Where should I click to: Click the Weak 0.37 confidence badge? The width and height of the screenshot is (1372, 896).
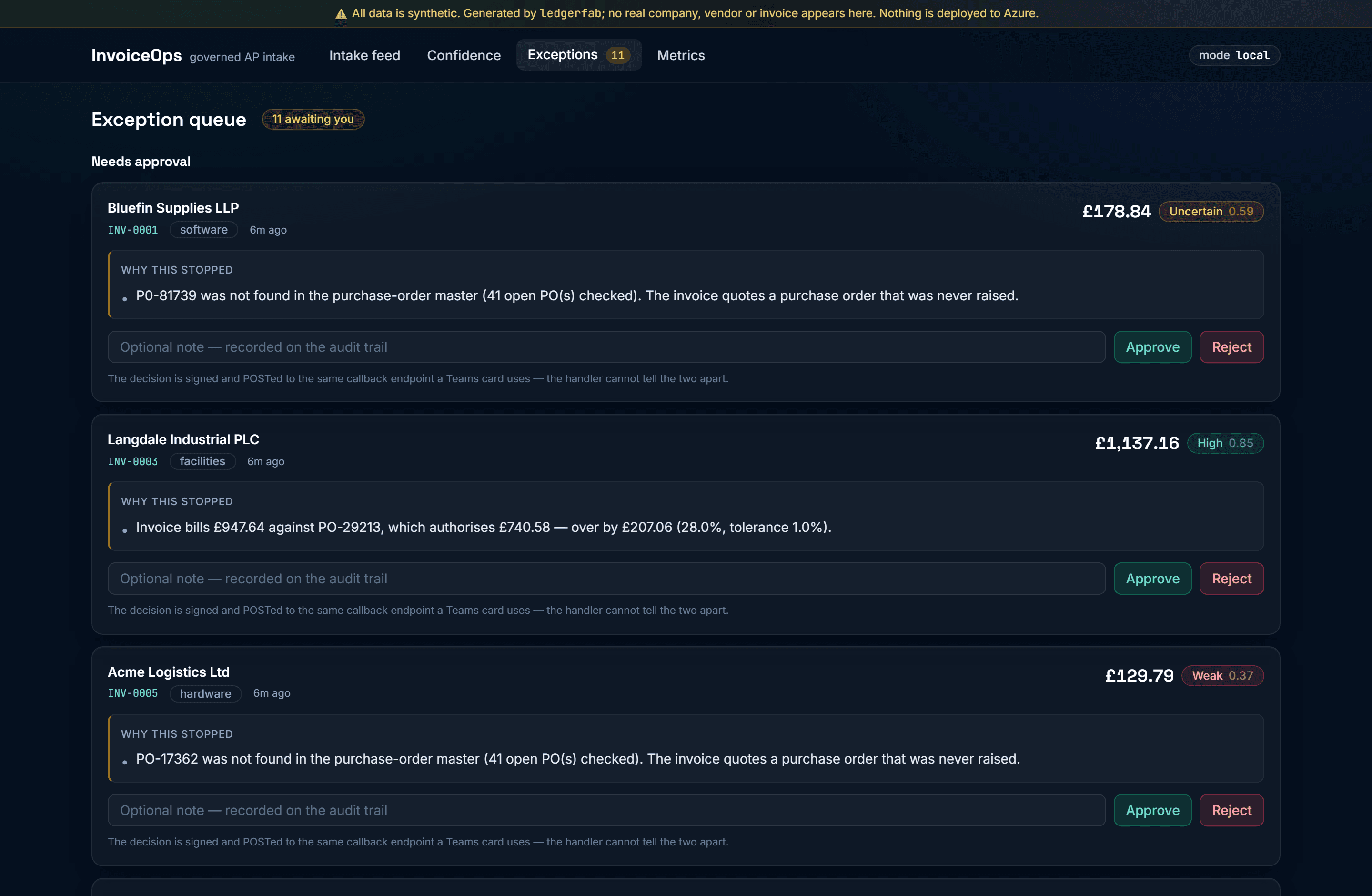pyautogui.click(x=1223, y=676)
